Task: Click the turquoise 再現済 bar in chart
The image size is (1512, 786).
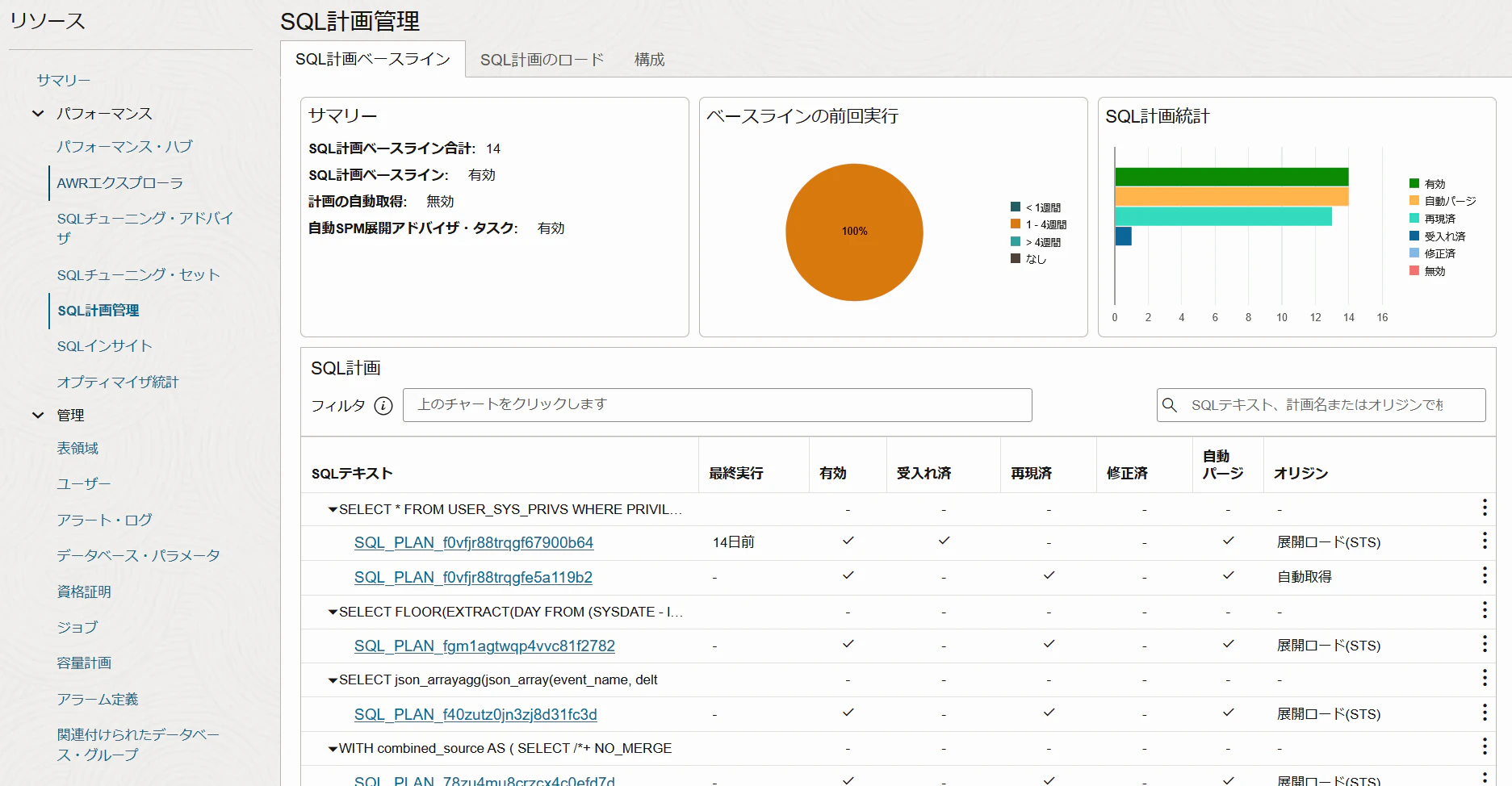Action: 1224,216
